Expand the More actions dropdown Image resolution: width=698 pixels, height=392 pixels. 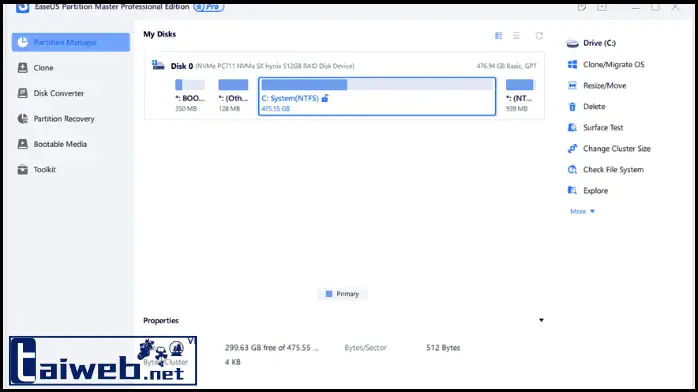coord(582,211)
